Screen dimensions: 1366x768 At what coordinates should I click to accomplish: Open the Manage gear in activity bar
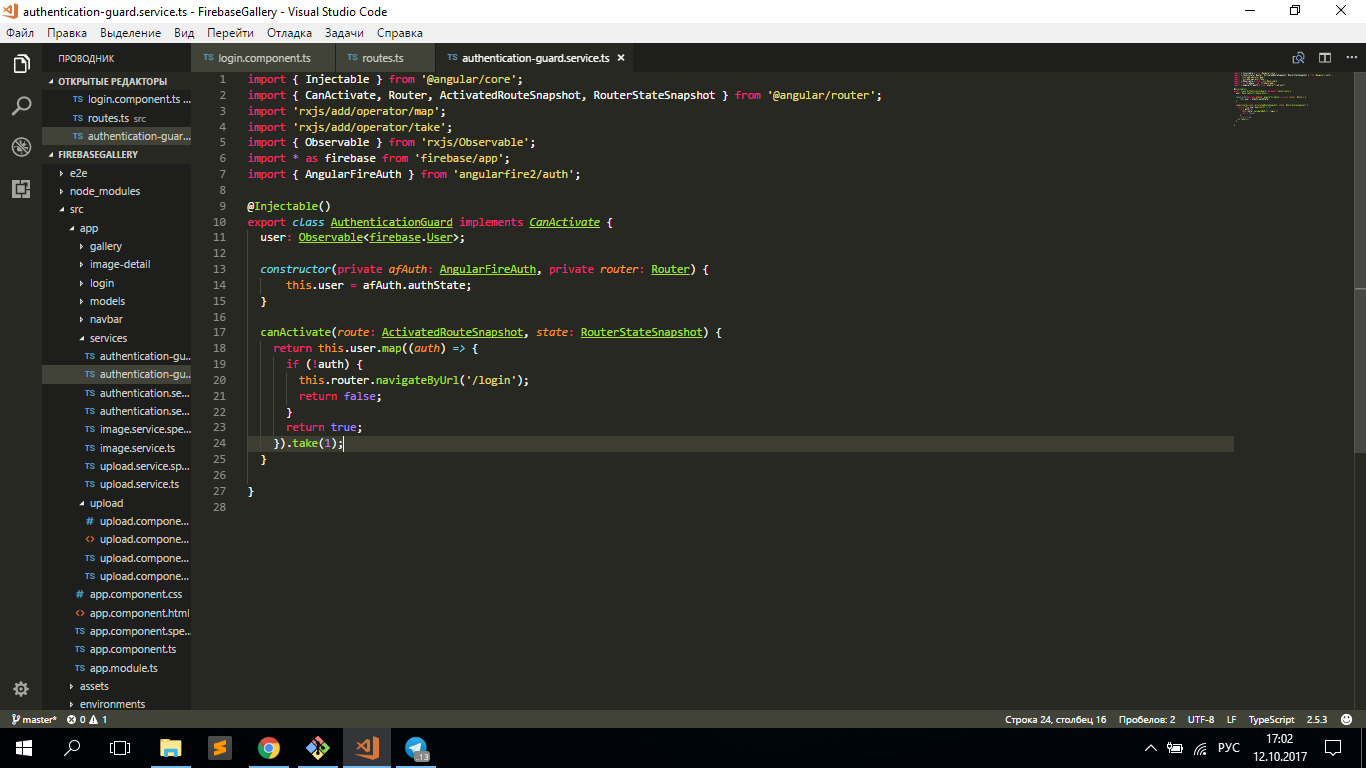pyautogui.click(x=21, y=689)
